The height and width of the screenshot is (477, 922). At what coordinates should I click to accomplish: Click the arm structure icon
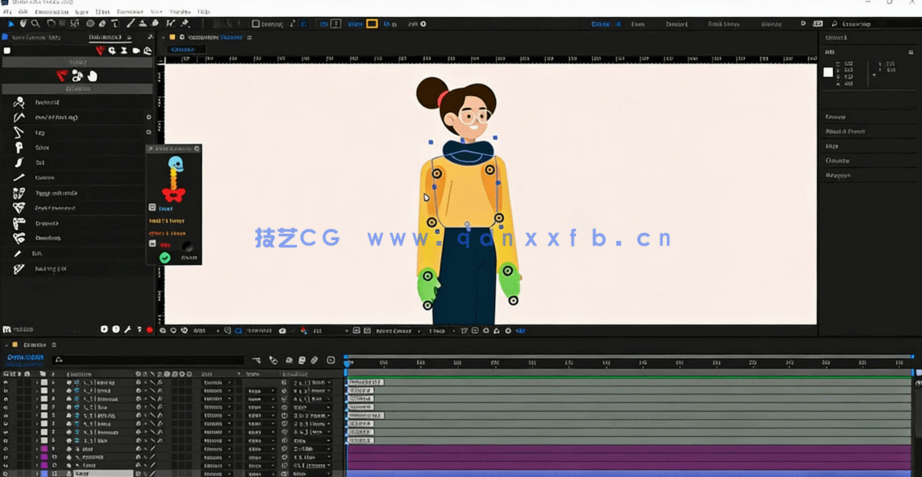pyautogui.click(x=19, y=117)
